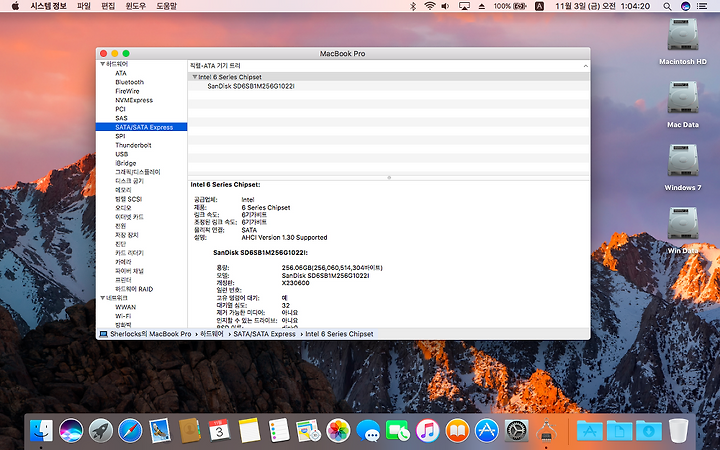Open Calendar icon showing 3
Screen dimensions: 720x450
pos(219,431)
